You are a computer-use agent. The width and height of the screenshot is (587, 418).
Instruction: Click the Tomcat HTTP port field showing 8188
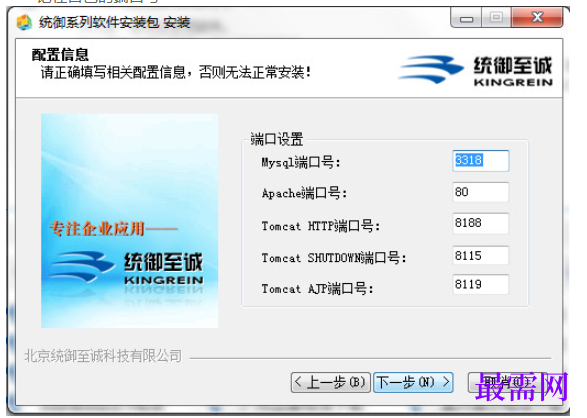[x=481, y=223]
